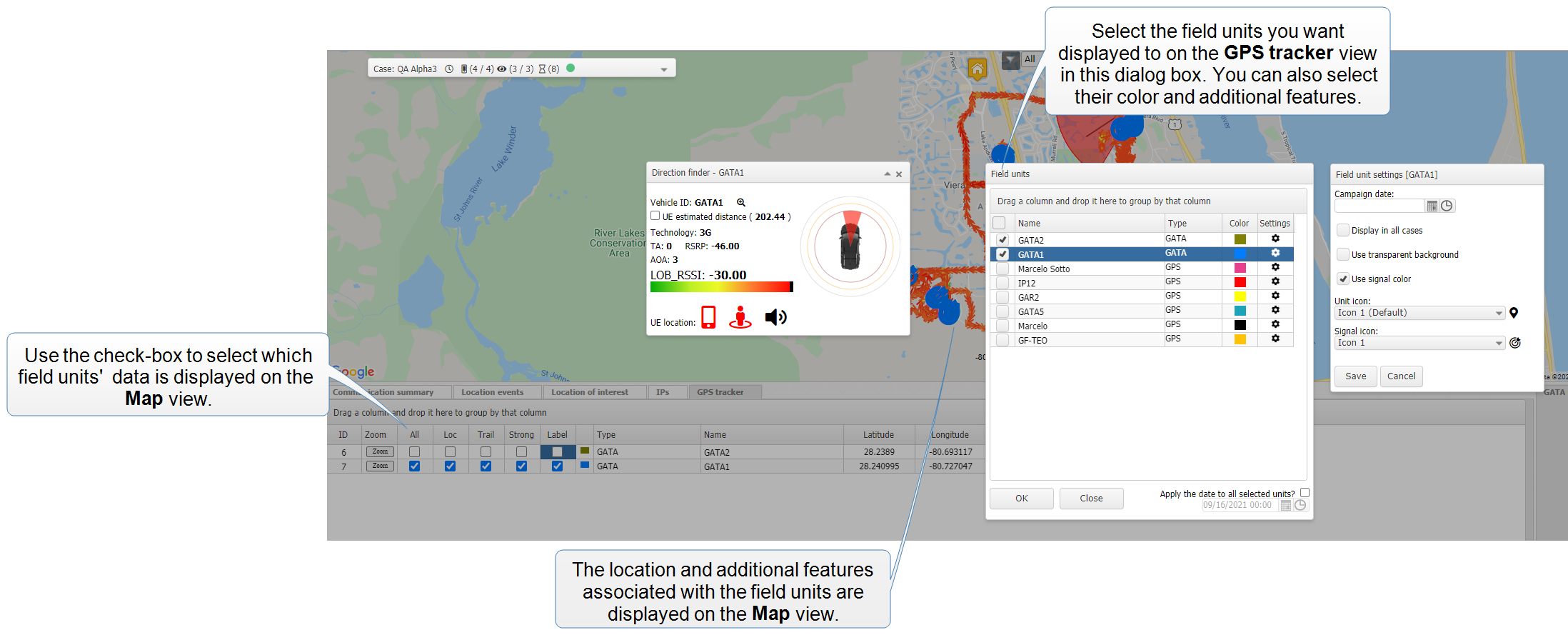Click the yellow color swatch for GAR2

click(x=1240, y=296)
